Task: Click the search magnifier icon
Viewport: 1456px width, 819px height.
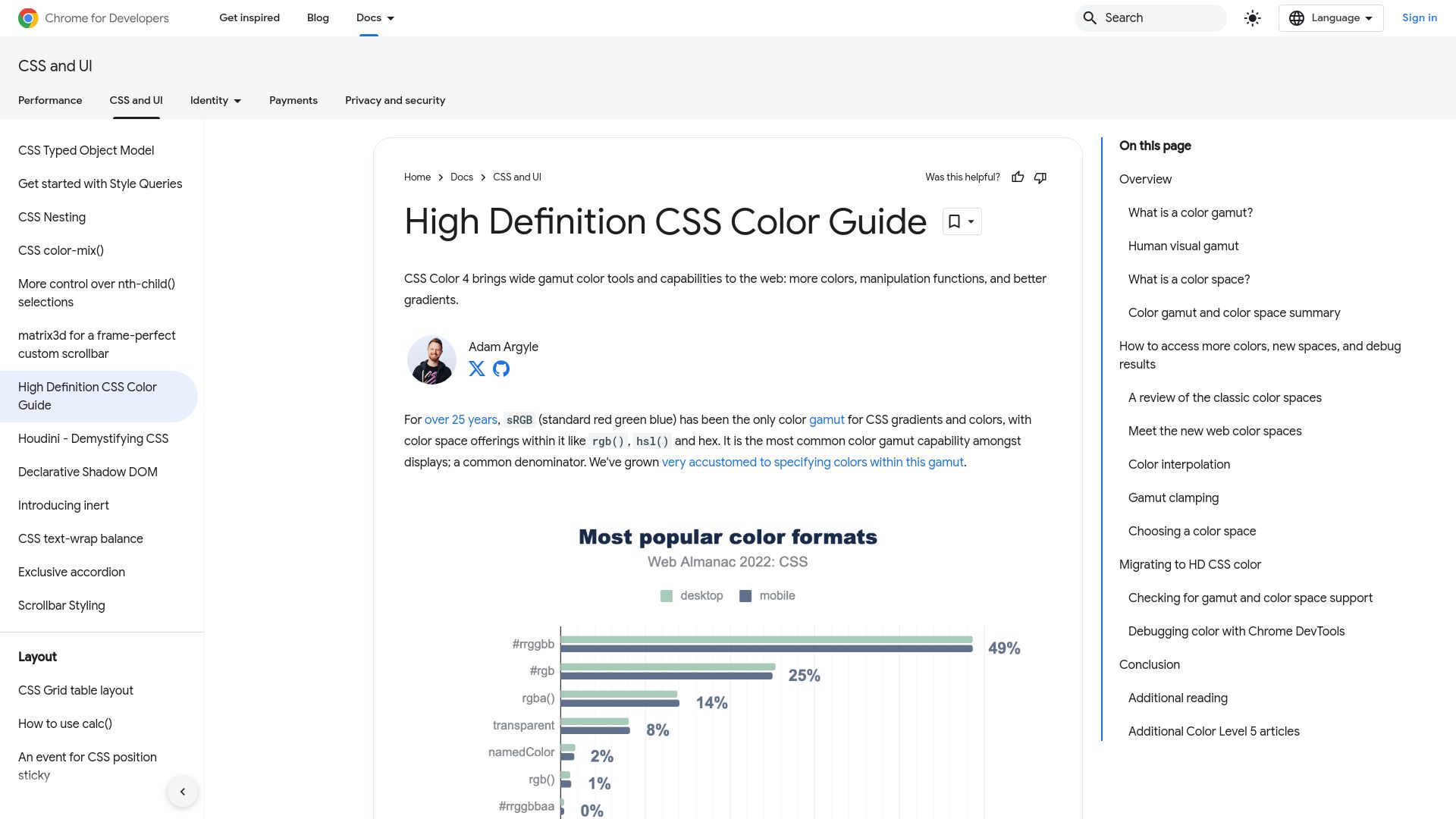Action: click(x=1090, y=18)
